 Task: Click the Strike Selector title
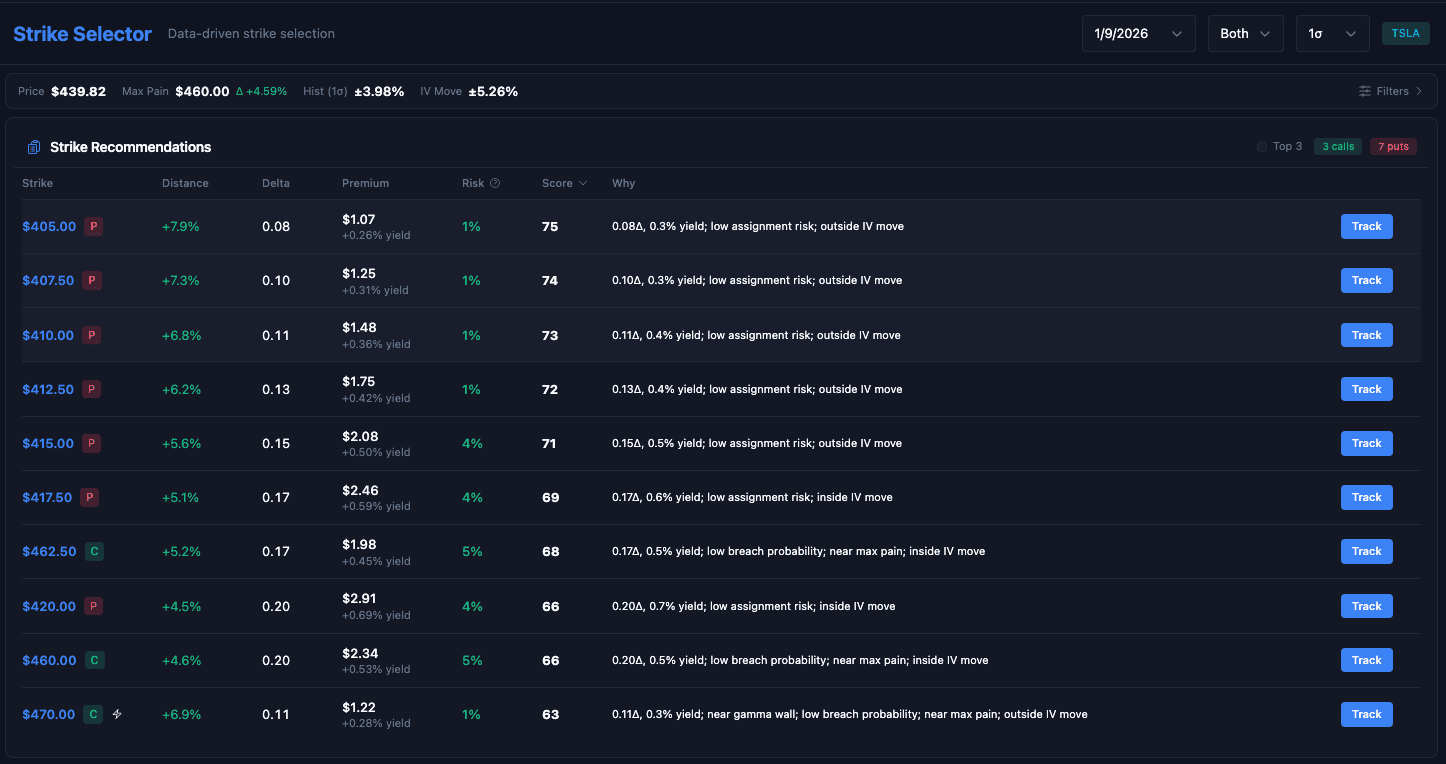click(82, 34)
